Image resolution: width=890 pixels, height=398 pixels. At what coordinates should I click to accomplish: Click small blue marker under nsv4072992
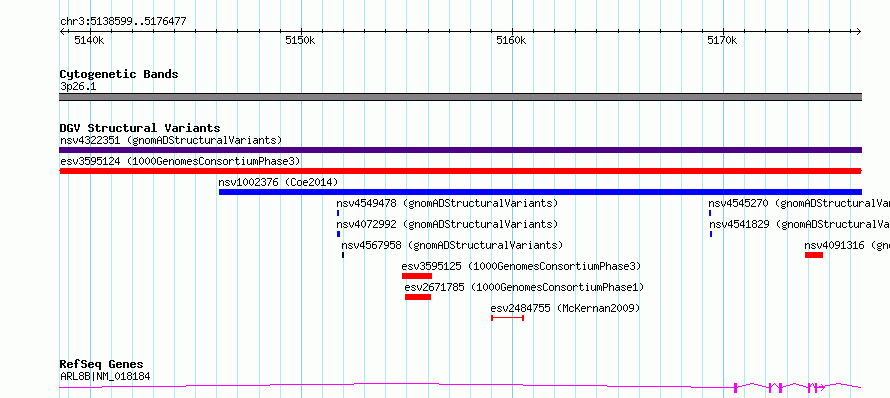point(338,234)
